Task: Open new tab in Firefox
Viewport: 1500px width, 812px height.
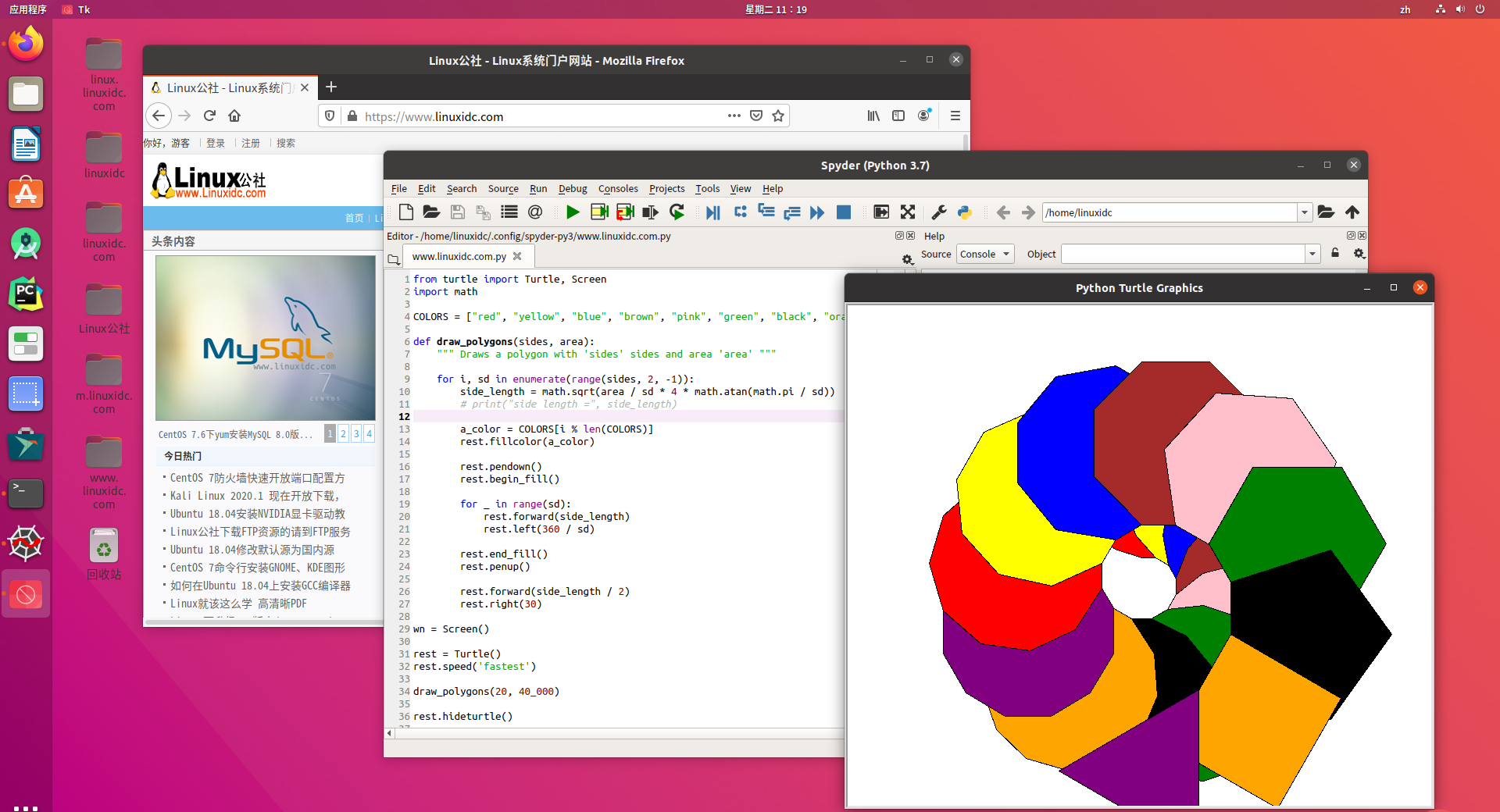Action: 331,87
